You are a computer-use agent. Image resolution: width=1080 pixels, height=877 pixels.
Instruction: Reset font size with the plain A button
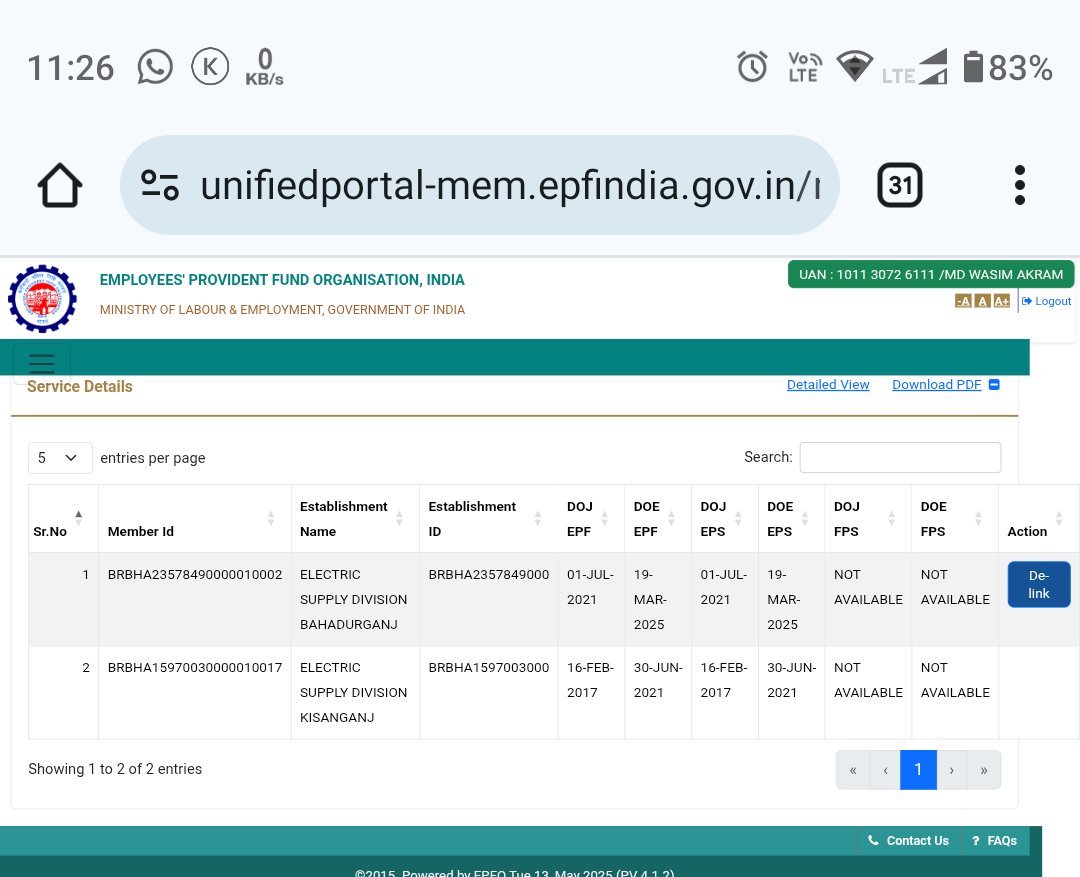983,301
